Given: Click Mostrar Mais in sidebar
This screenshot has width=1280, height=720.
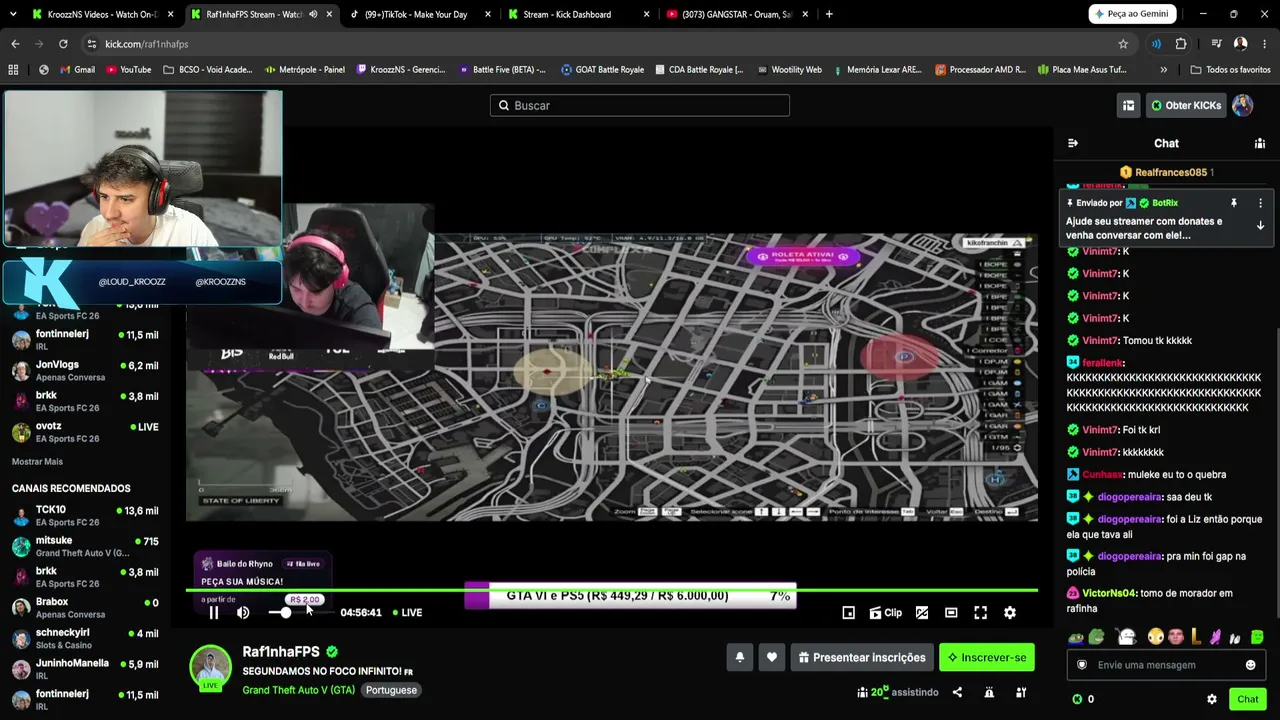Looking at the screenshot, I should pos(37,462).
